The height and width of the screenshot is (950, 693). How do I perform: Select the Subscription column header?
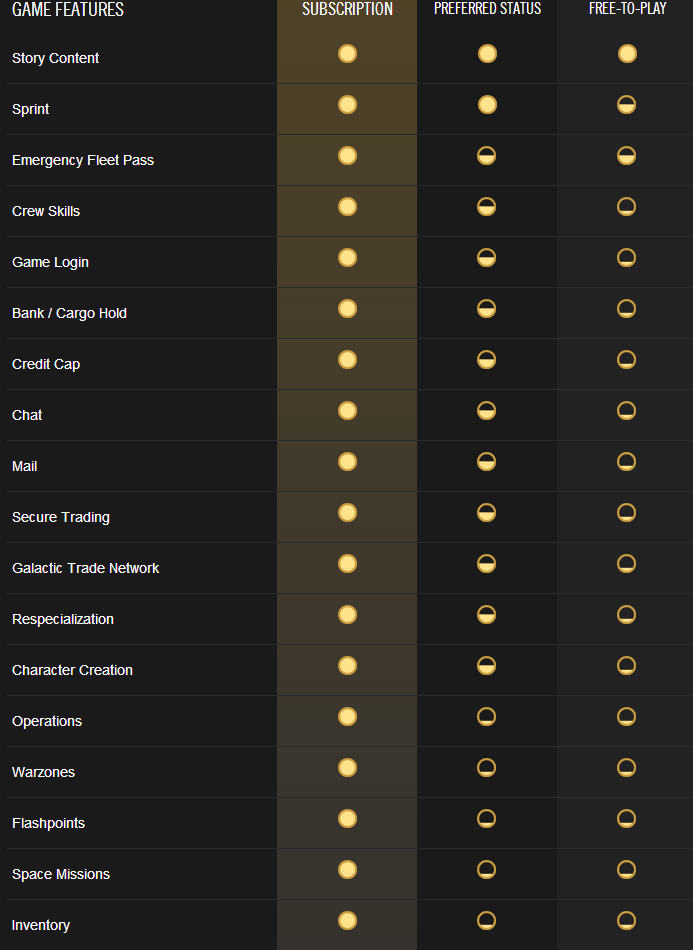[347, 8]
